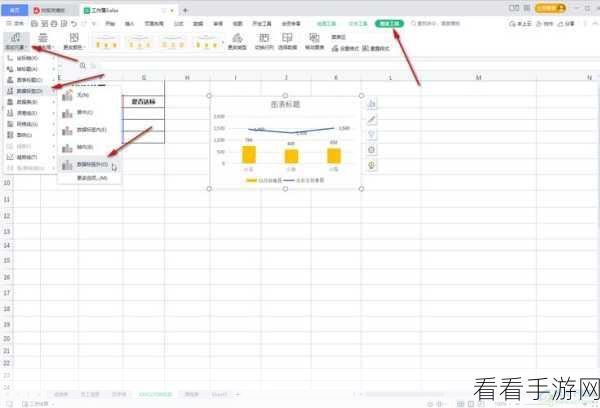
Task: Select the first yellow bar in chart
Action: coord(249,154)
